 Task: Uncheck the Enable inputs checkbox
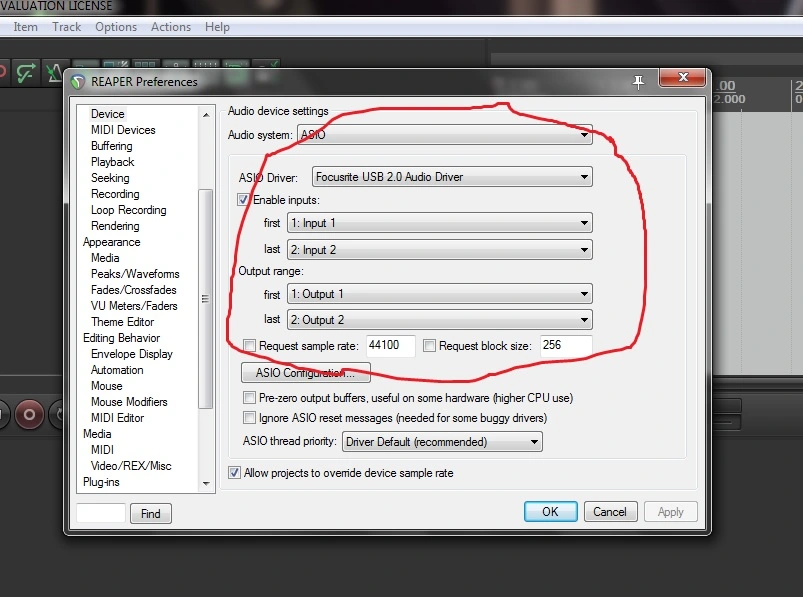[243, 200]
